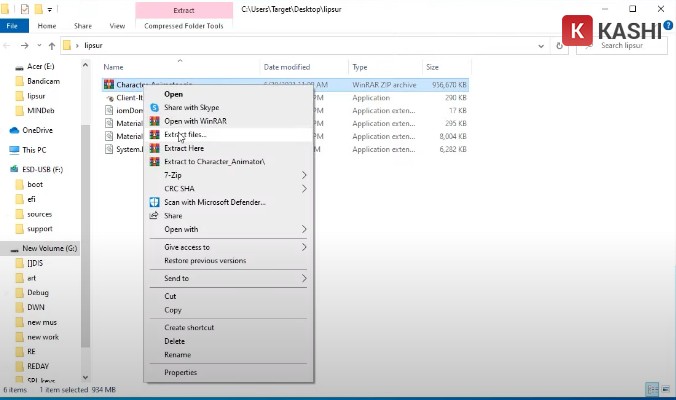Select Properties in the context menu
This screenshot has height=400, width=676.
(x=180, y=372)
